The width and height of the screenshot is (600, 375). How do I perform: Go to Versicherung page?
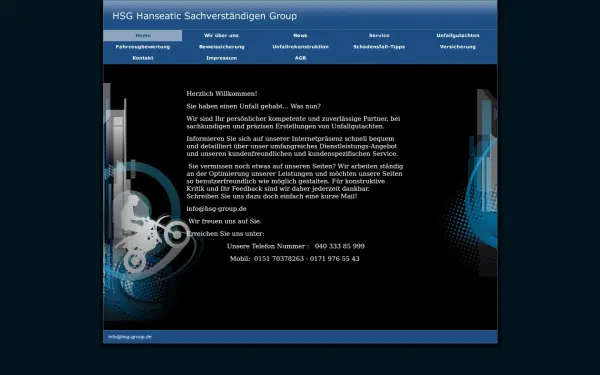[458, 47]
